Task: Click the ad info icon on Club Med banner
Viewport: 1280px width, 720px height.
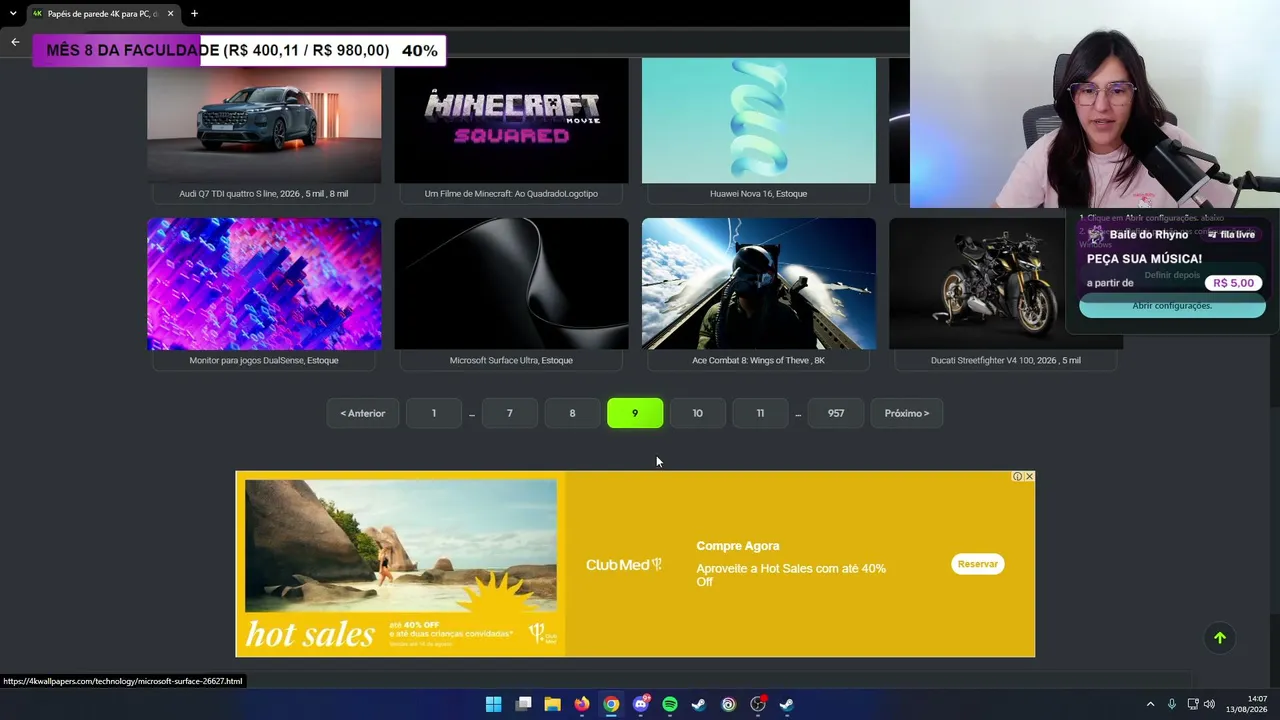Action: coord(1017,476)
